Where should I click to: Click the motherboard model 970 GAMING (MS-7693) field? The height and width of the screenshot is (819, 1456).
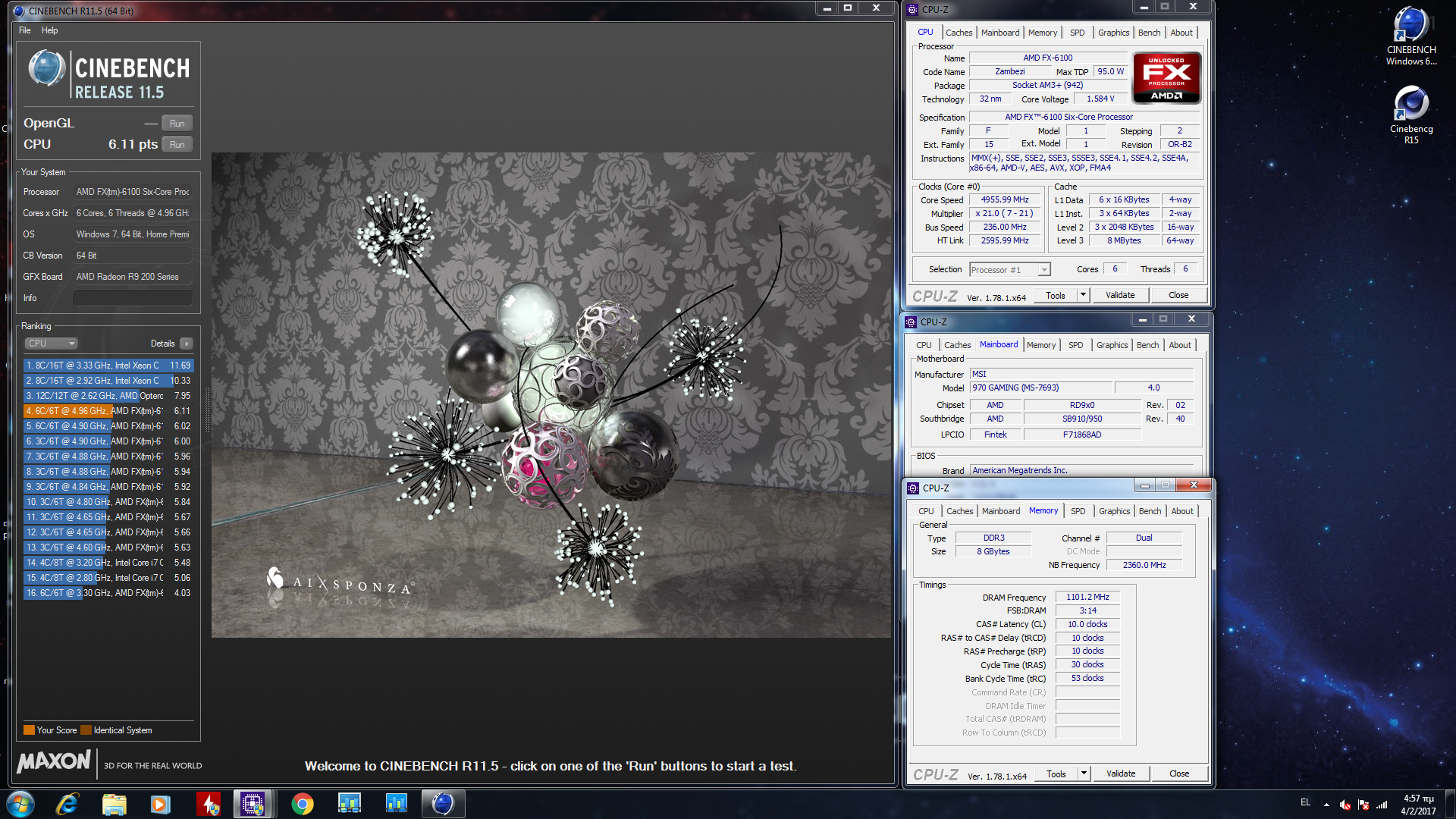(1041, 388)
